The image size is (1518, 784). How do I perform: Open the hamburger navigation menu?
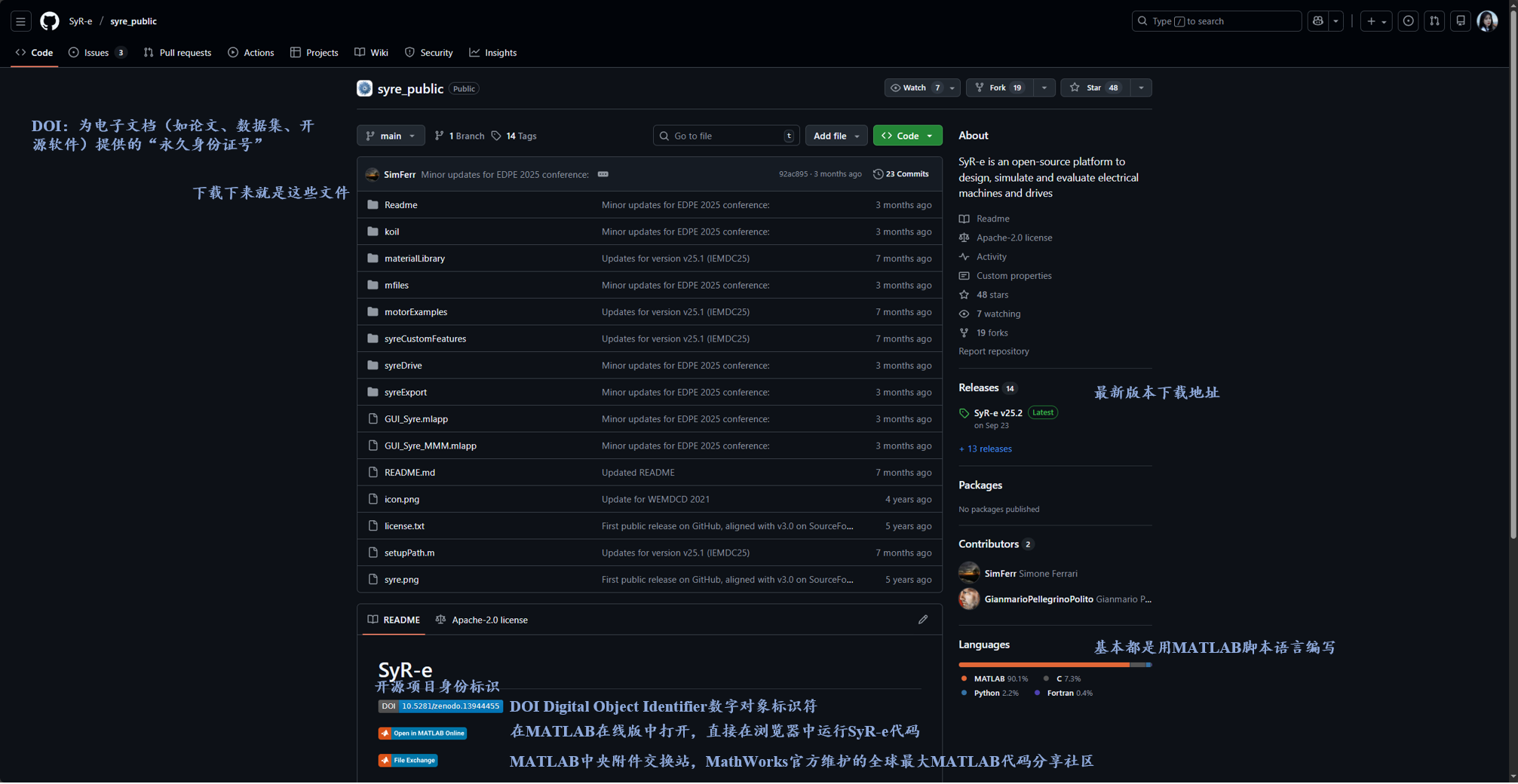[20, 21]
